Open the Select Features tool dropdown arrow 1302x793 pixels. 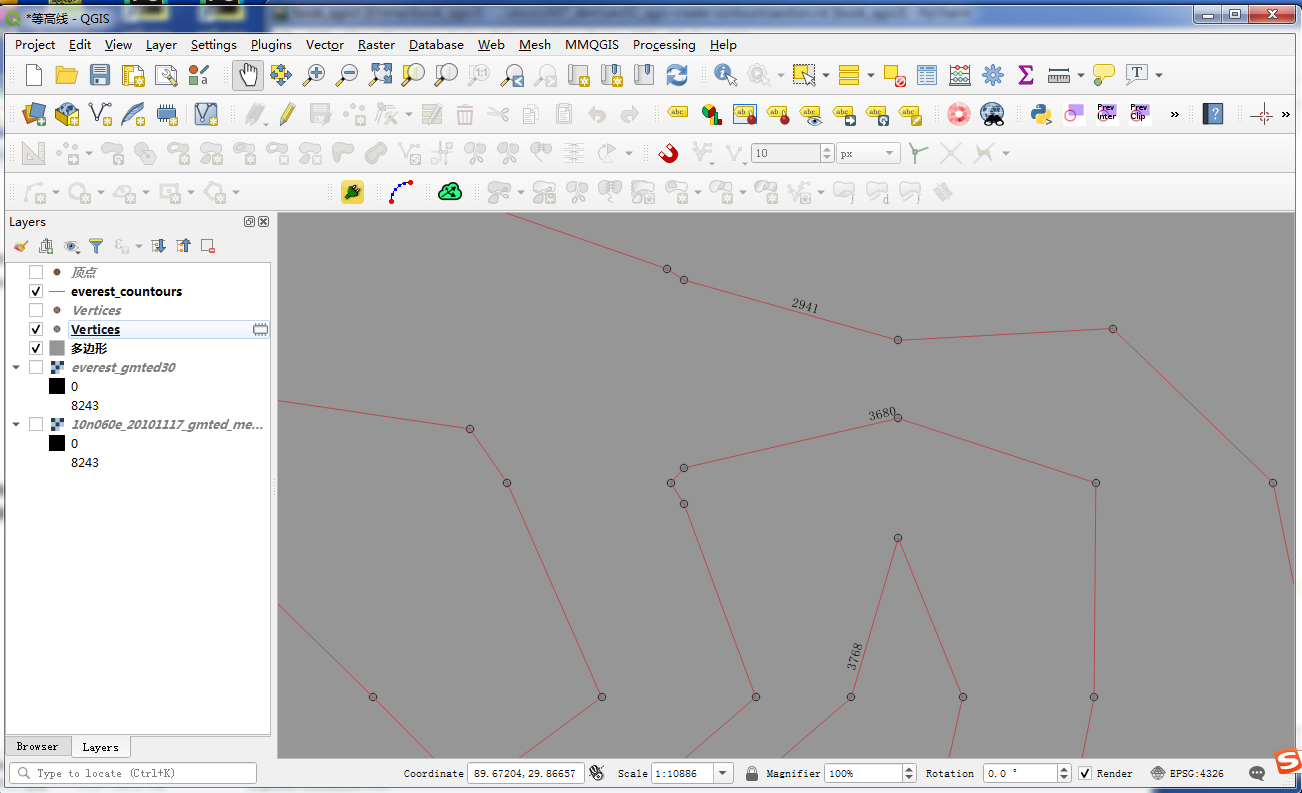pos(826,75)
